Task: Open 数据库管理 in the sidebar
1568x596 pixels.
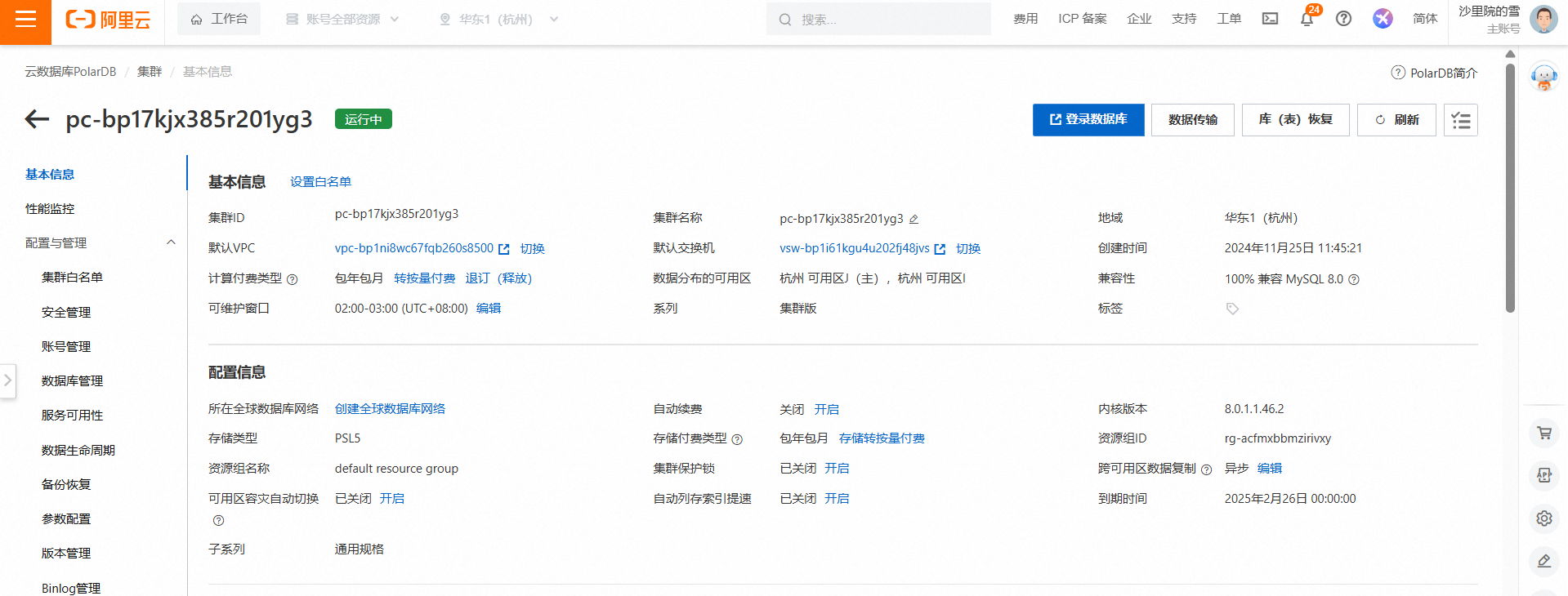Action: tap(72, 380)
